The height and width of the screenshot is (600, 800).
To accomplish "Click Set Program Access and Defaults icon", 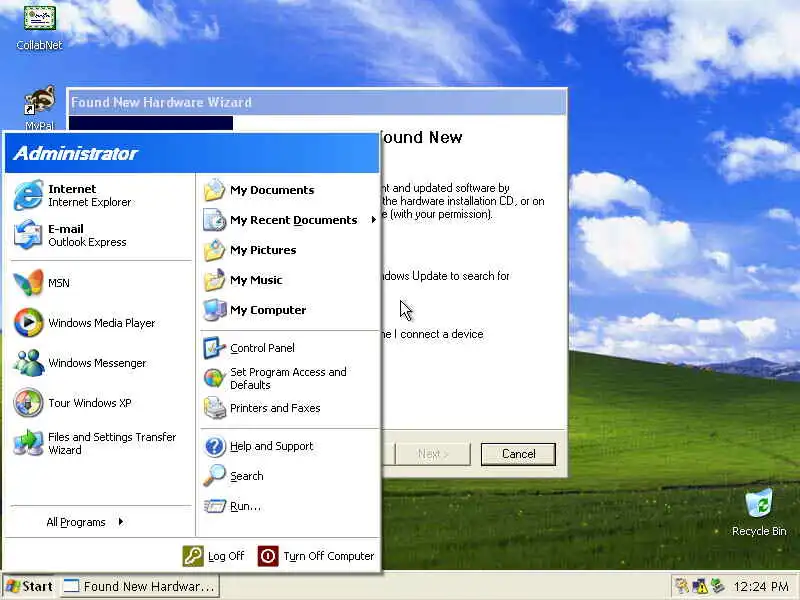I will point(214,378).
